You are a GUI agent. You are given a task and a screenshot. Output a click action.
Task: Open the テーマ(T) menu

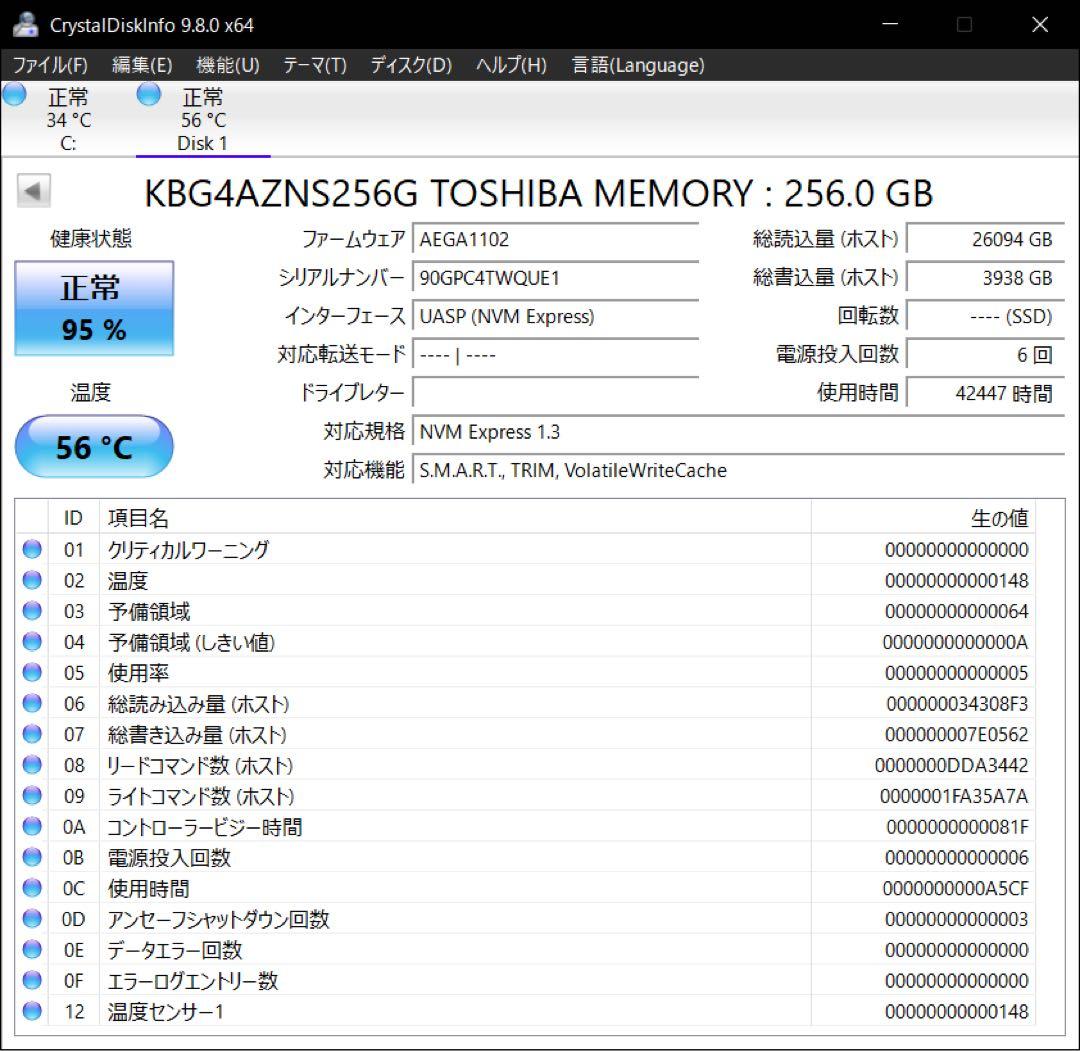(x=315, y=65)
